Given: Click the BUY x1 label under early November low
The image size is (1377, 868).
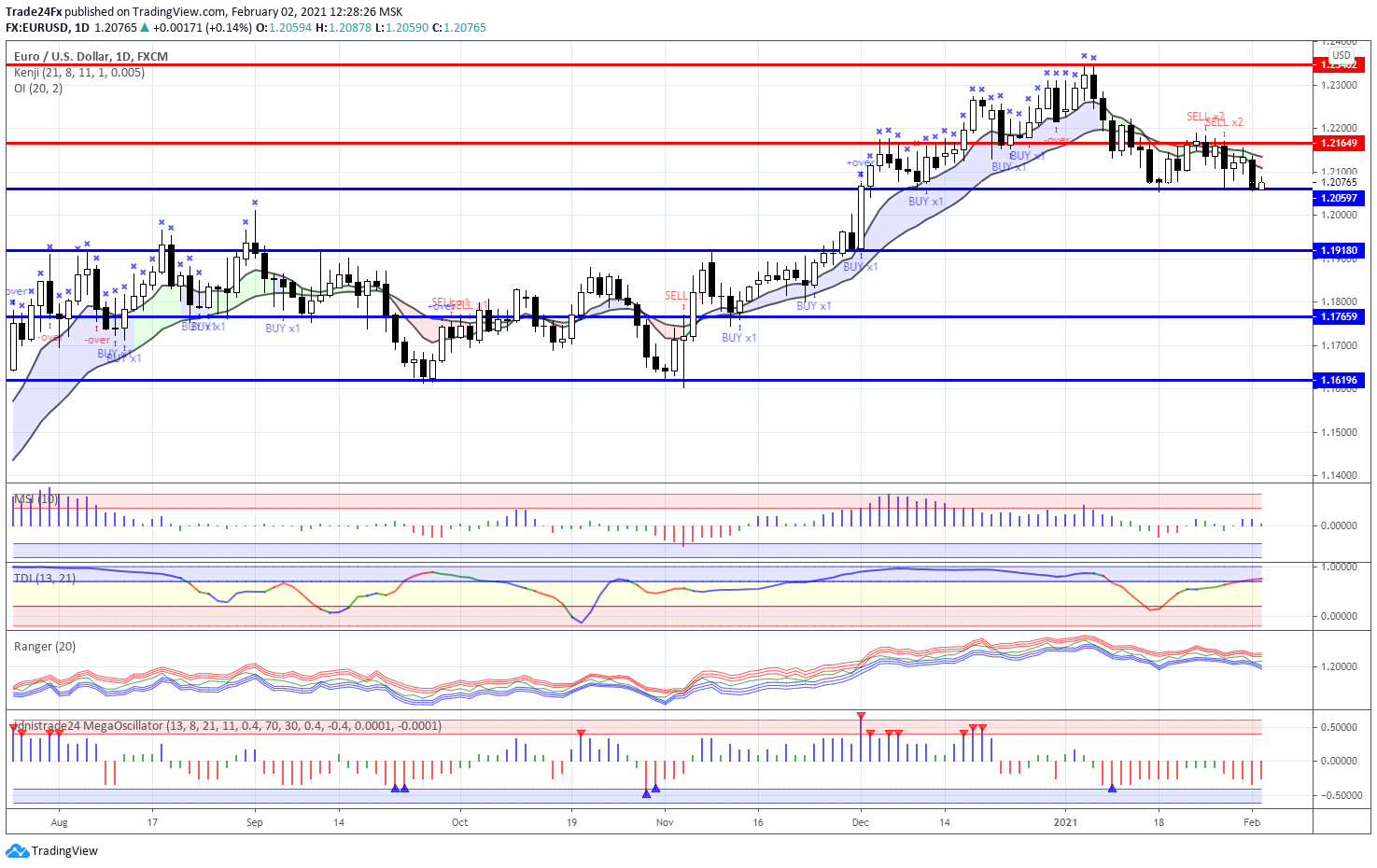Looking at the screenshot, I should tap(739, 338).
